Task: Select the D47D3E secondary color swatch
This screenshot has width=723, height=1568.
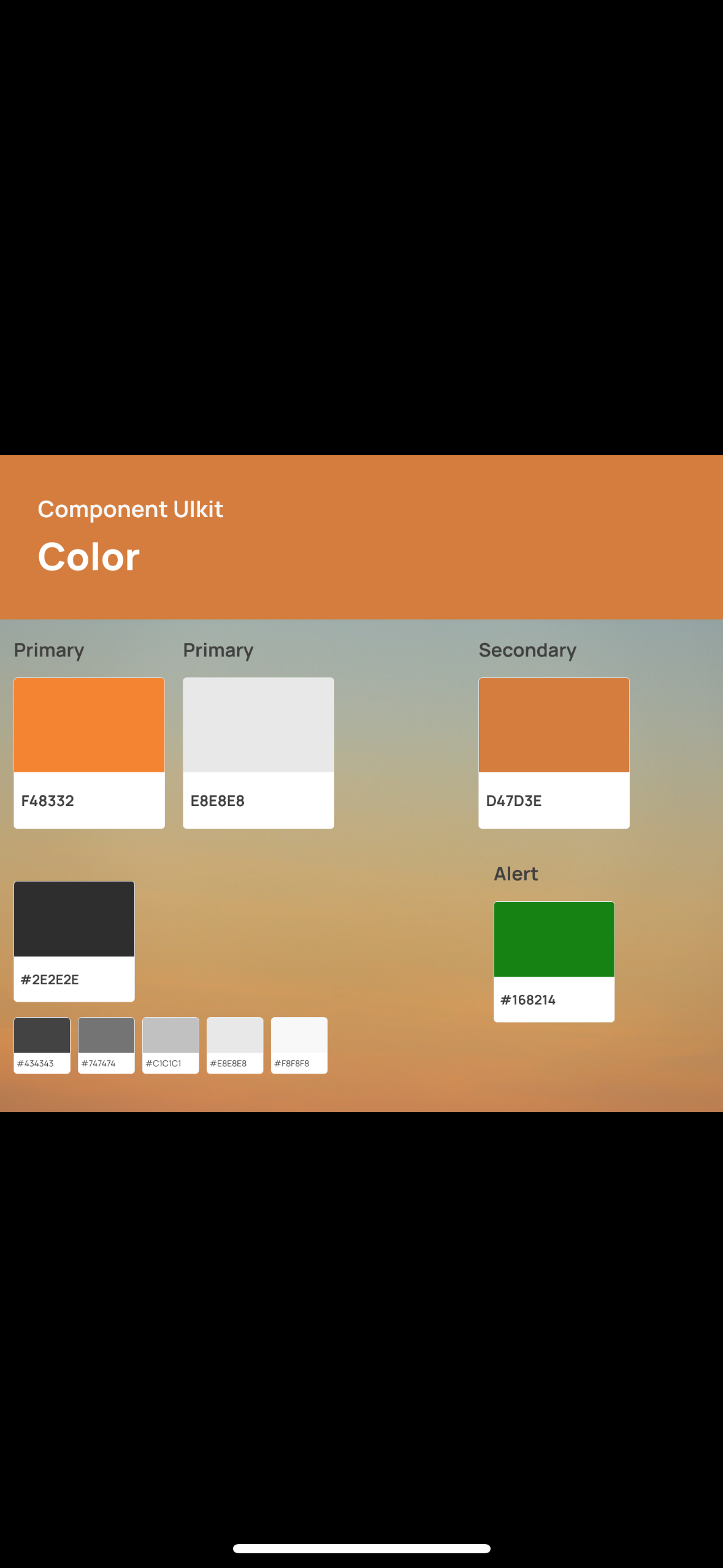Action: pos(554,753)
